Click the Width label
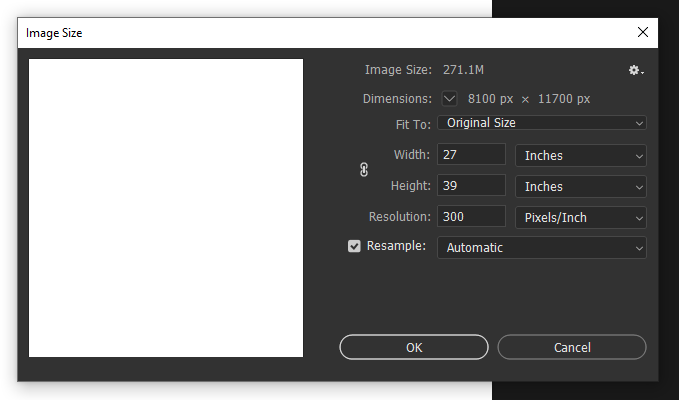The width and height of the screenshot is (679, 400). coord(411,155)
